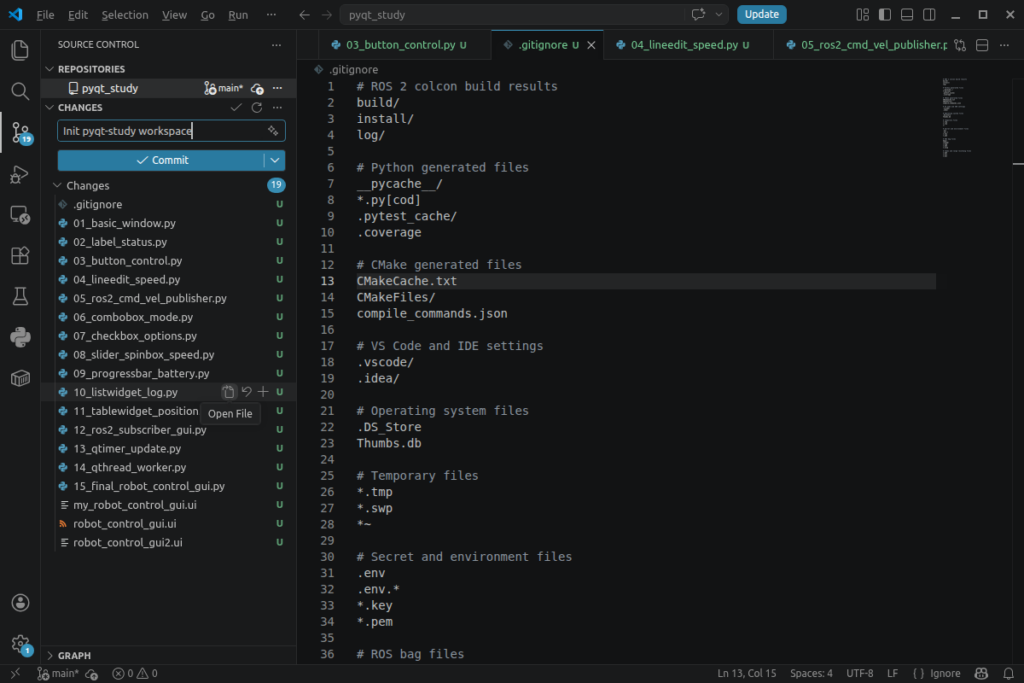Screen dimensions: 1024x683
Task: Open the chat dropdown chevron in title bar
Action: click(x=719, y=14)
